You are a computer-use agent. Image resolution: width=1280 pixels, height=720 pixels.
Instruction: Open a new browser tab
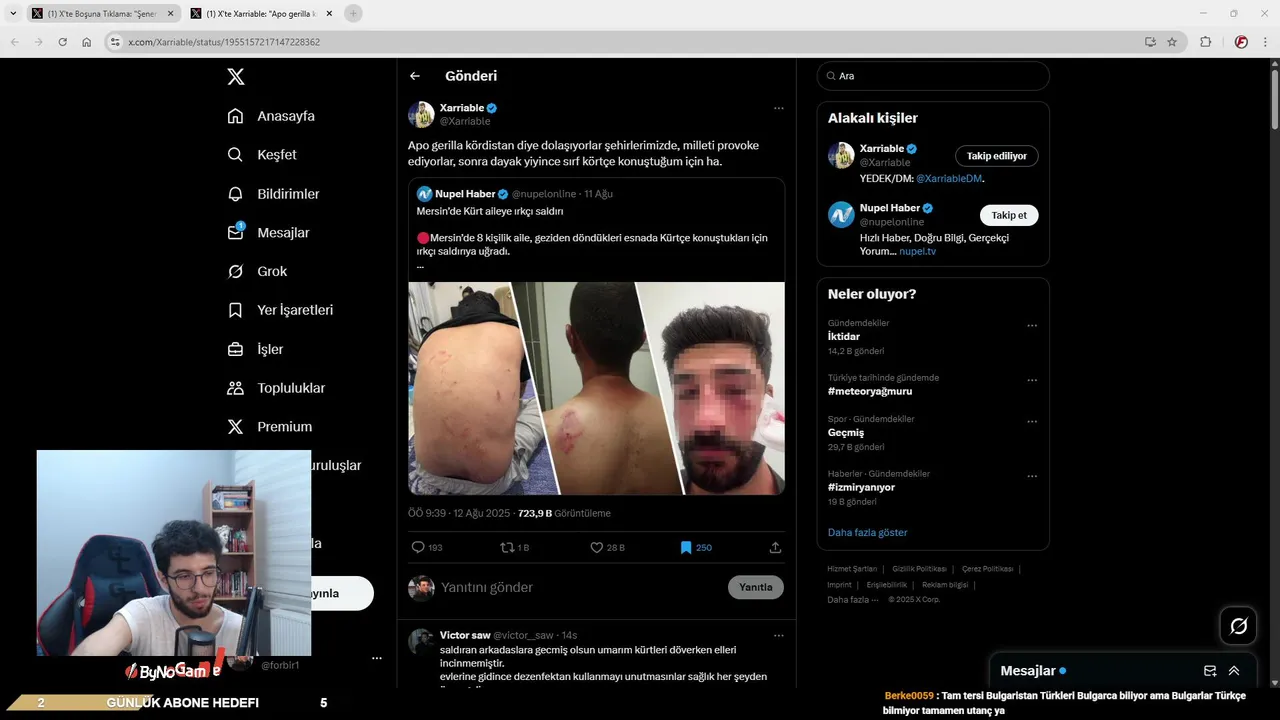tap(353, 13)
